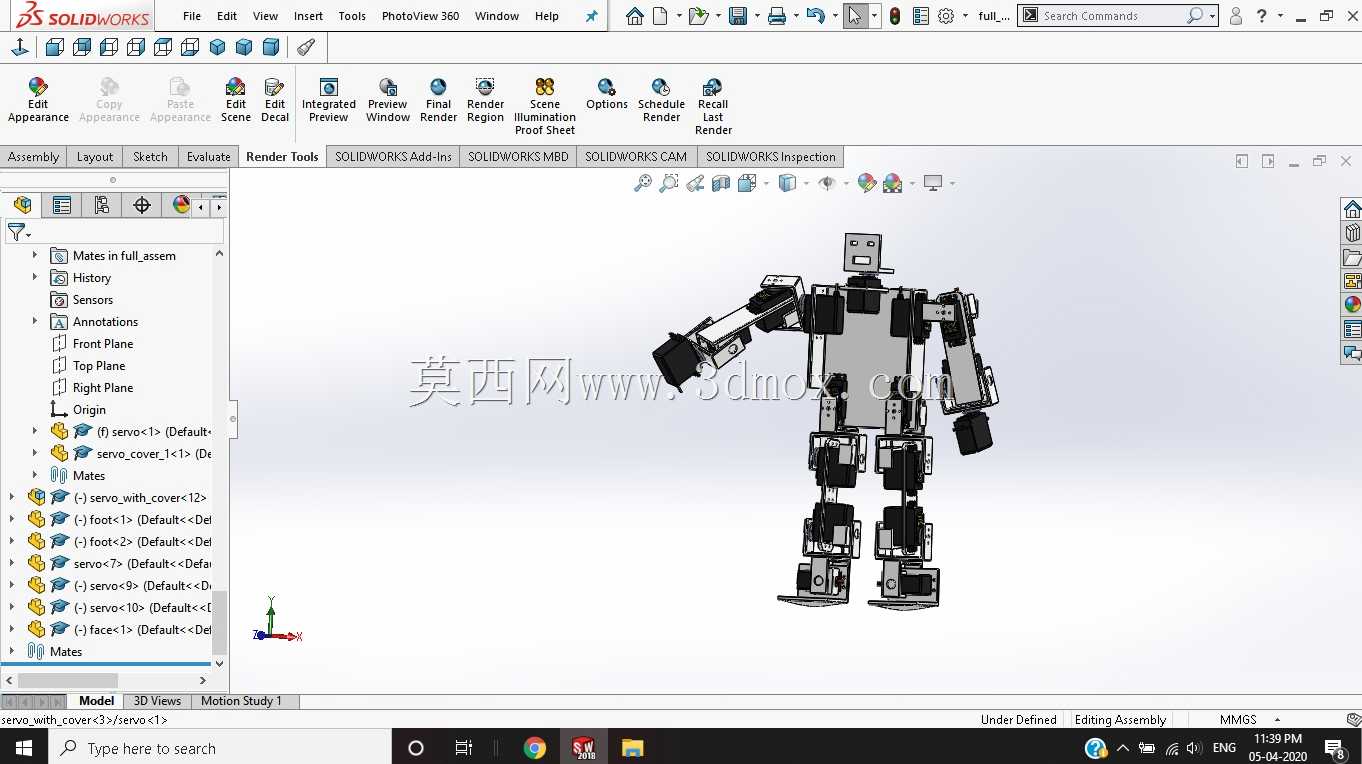Switch to the Evaluate tab
This screenshot has height=764, width=1362.
[x=208, y=156]
